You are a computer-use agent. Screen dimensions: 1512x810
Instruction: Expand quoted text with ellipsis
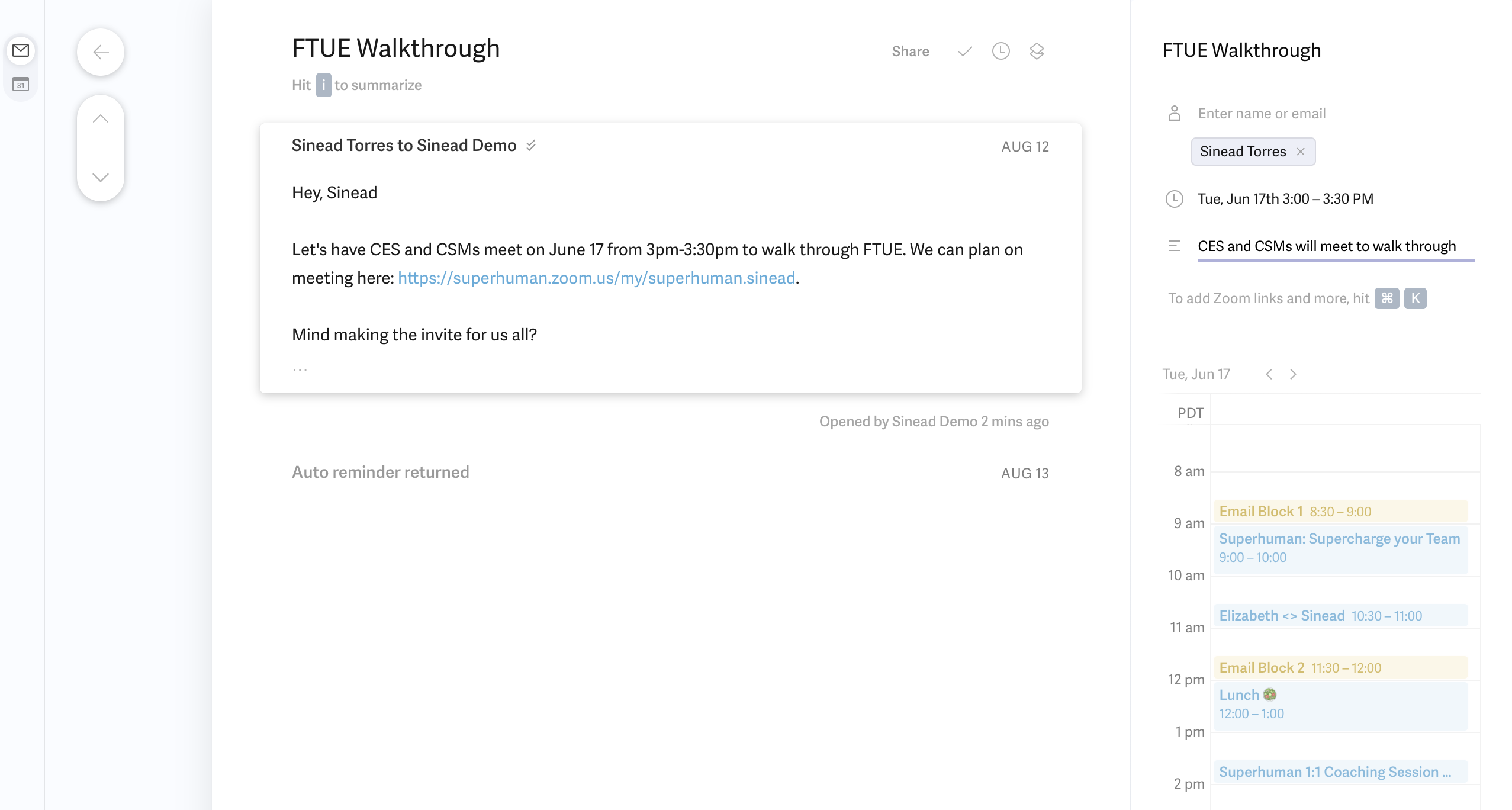[x=300, y=369]
